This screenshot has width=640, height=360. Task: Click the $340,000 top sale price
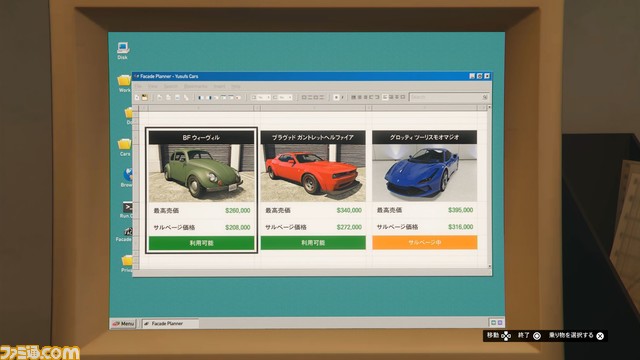349,210
